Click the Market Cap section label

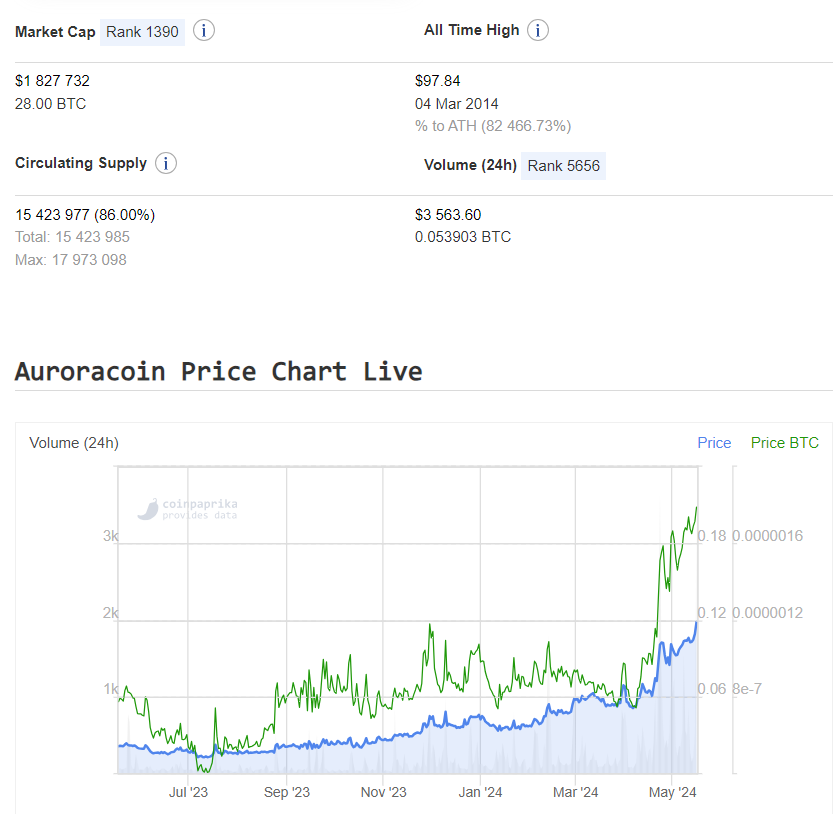click(x=55, y=32)
